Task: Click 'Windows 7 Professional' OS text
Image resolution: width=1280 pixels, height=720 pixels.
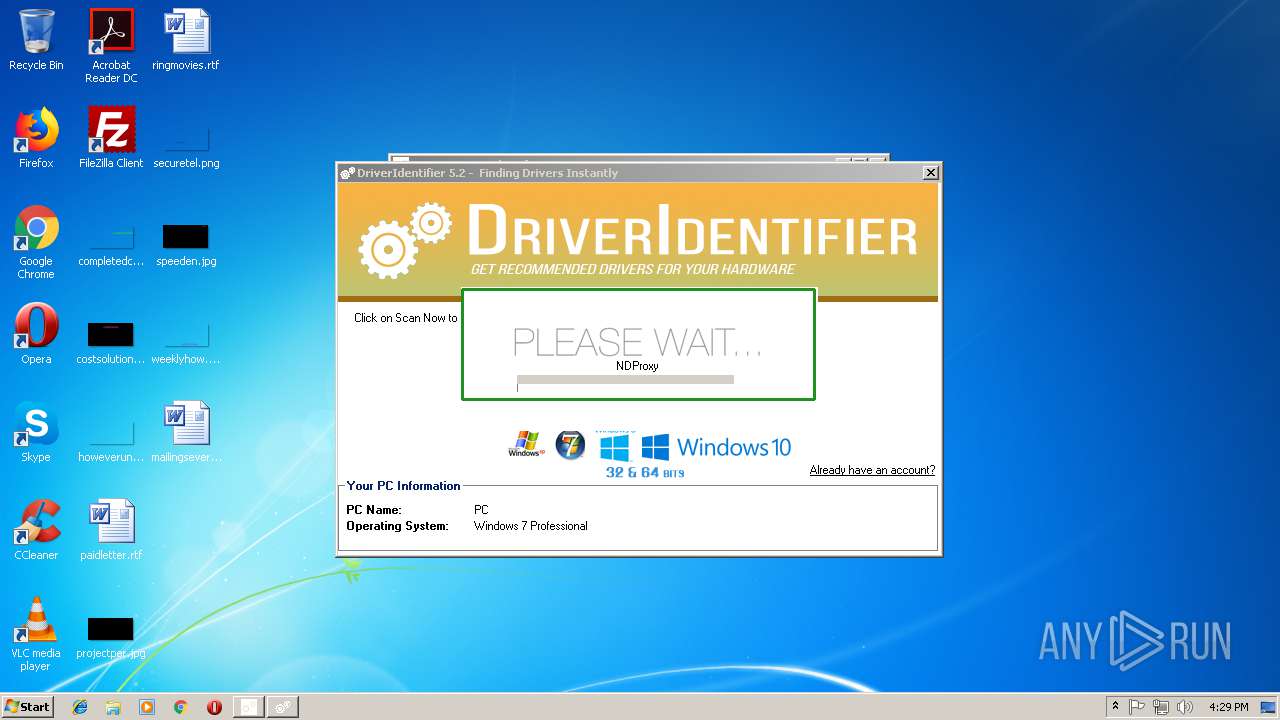Action: (530, 526)
